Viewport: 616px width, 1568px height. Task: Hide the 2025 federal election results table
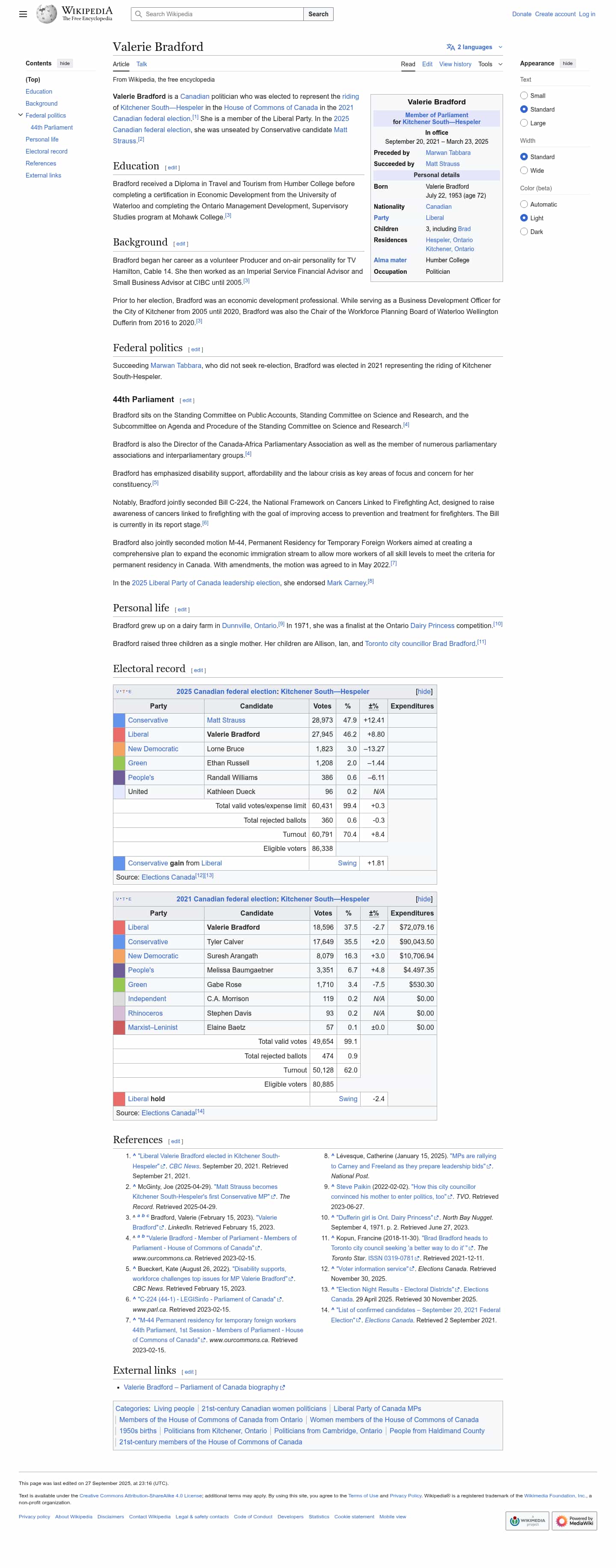(423, 691)
